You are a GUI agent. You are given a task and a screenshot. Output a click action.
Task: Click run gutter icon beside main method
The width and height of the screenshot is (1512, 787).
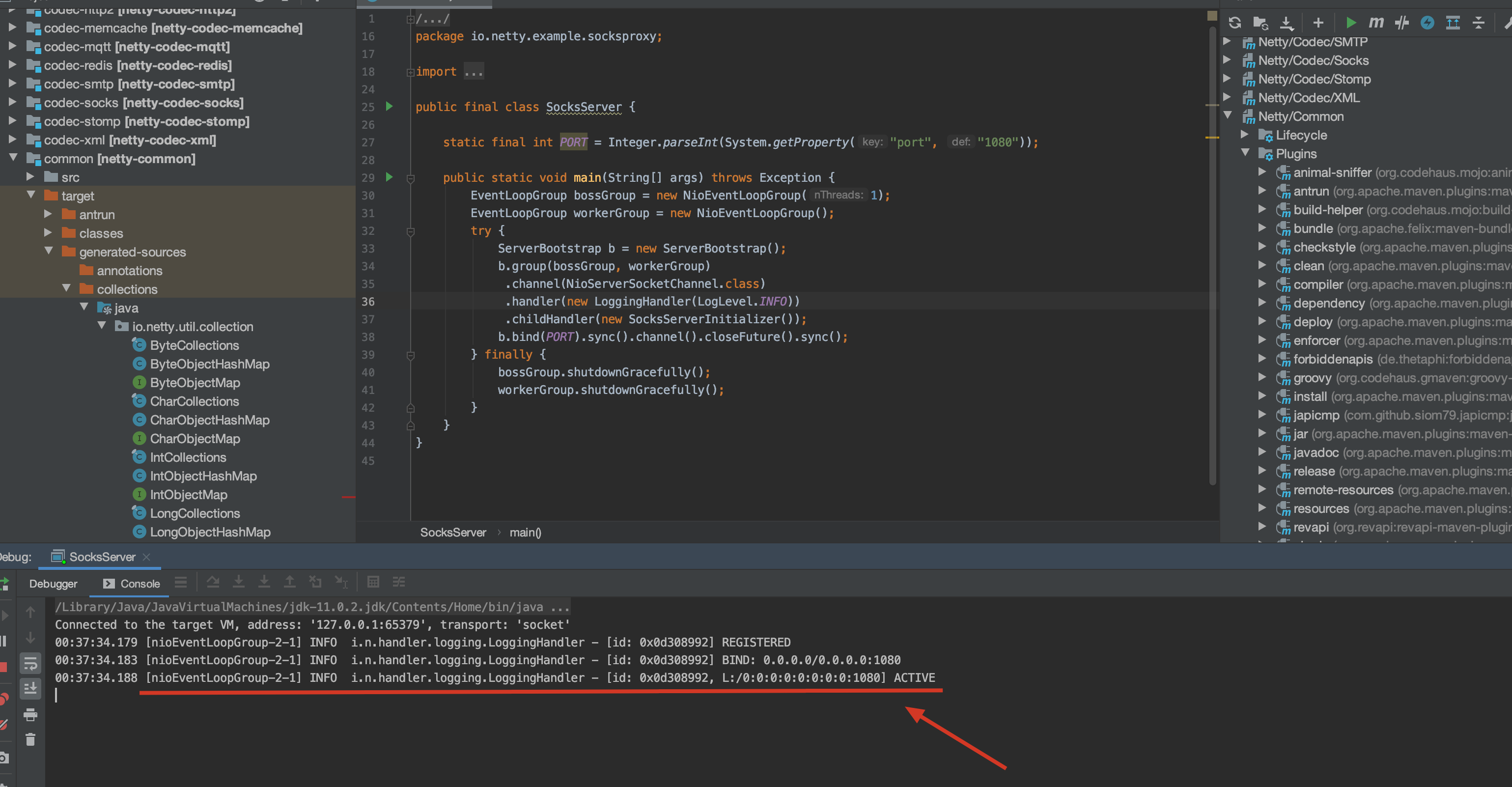(x=389, y=177)
